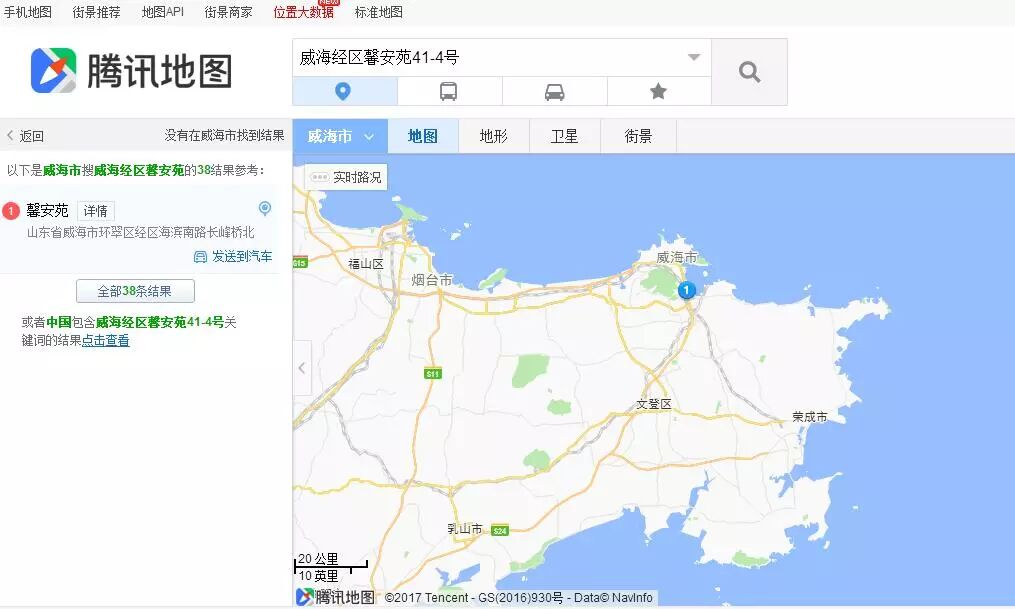Click 乳山市 label on map
Viewport: 1015px width, 609px height.
[x=465, y=529]
